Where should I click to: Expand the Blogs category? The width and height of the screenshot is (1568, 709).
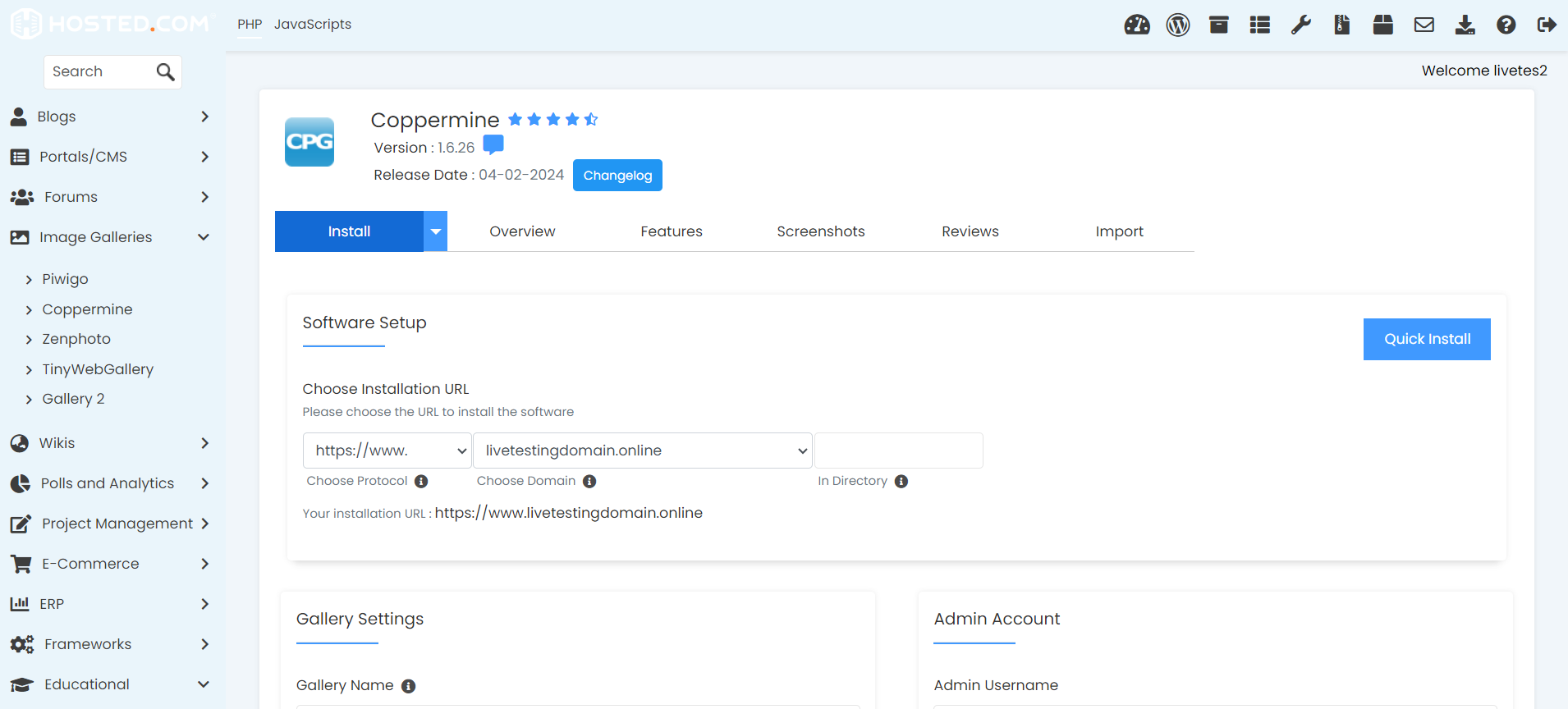coord(204,117)
